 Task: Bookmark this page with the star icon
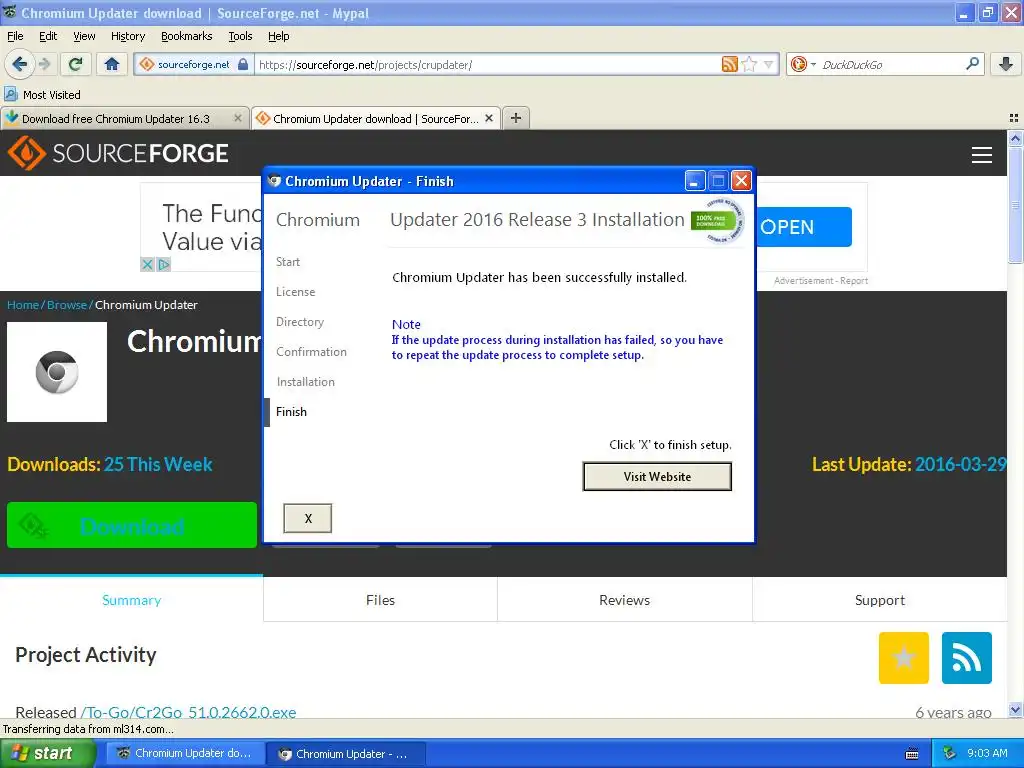coord(749,64)
